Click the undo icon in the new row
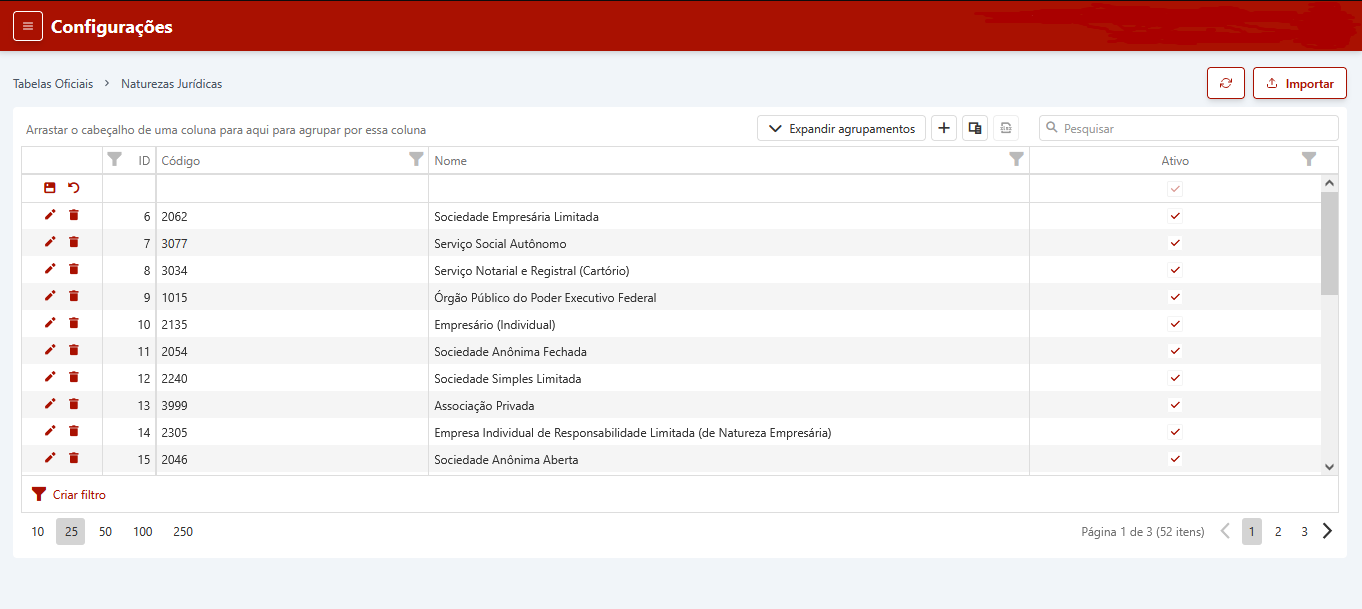The width and height of the screenshot is (1362, 609). click(x=74, y=188)
